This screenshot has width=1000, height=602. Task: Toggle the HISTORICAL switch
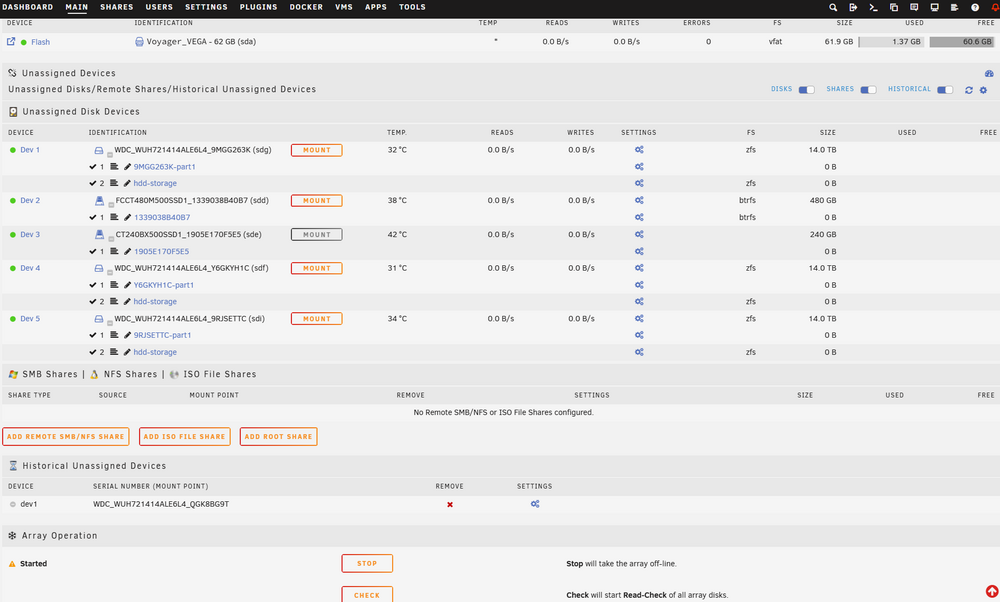point(945,90)
